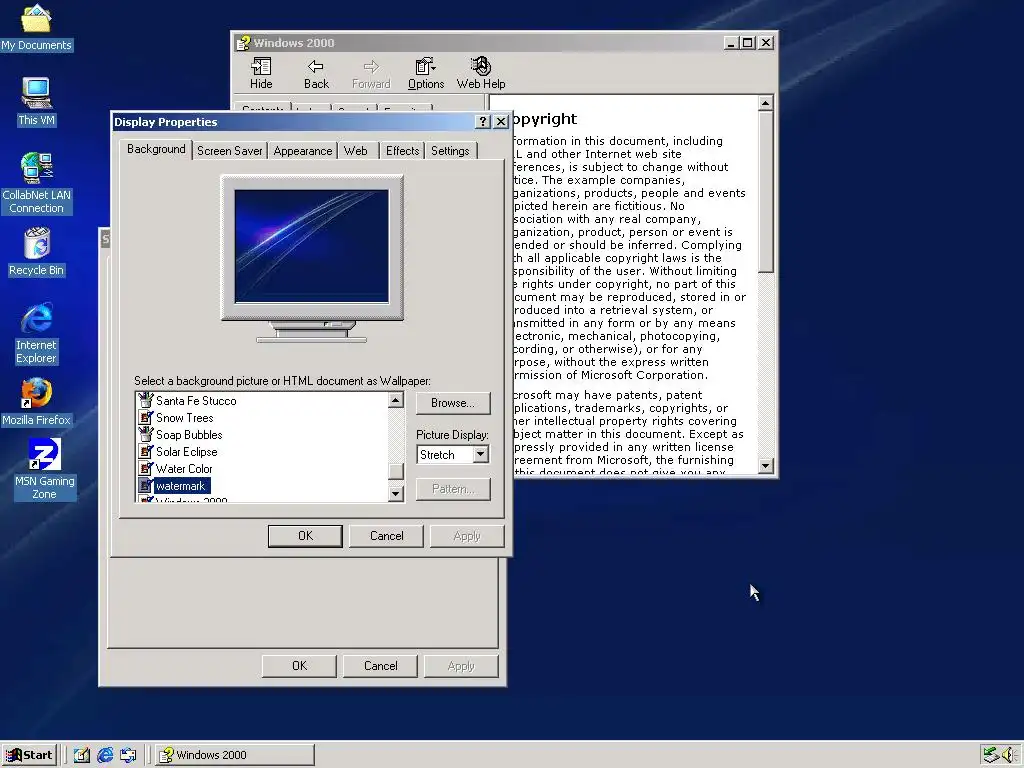Viewport: 1024px width, 768px height.
Task: Click the Hide toolbar button in Help
Action: 261,73
